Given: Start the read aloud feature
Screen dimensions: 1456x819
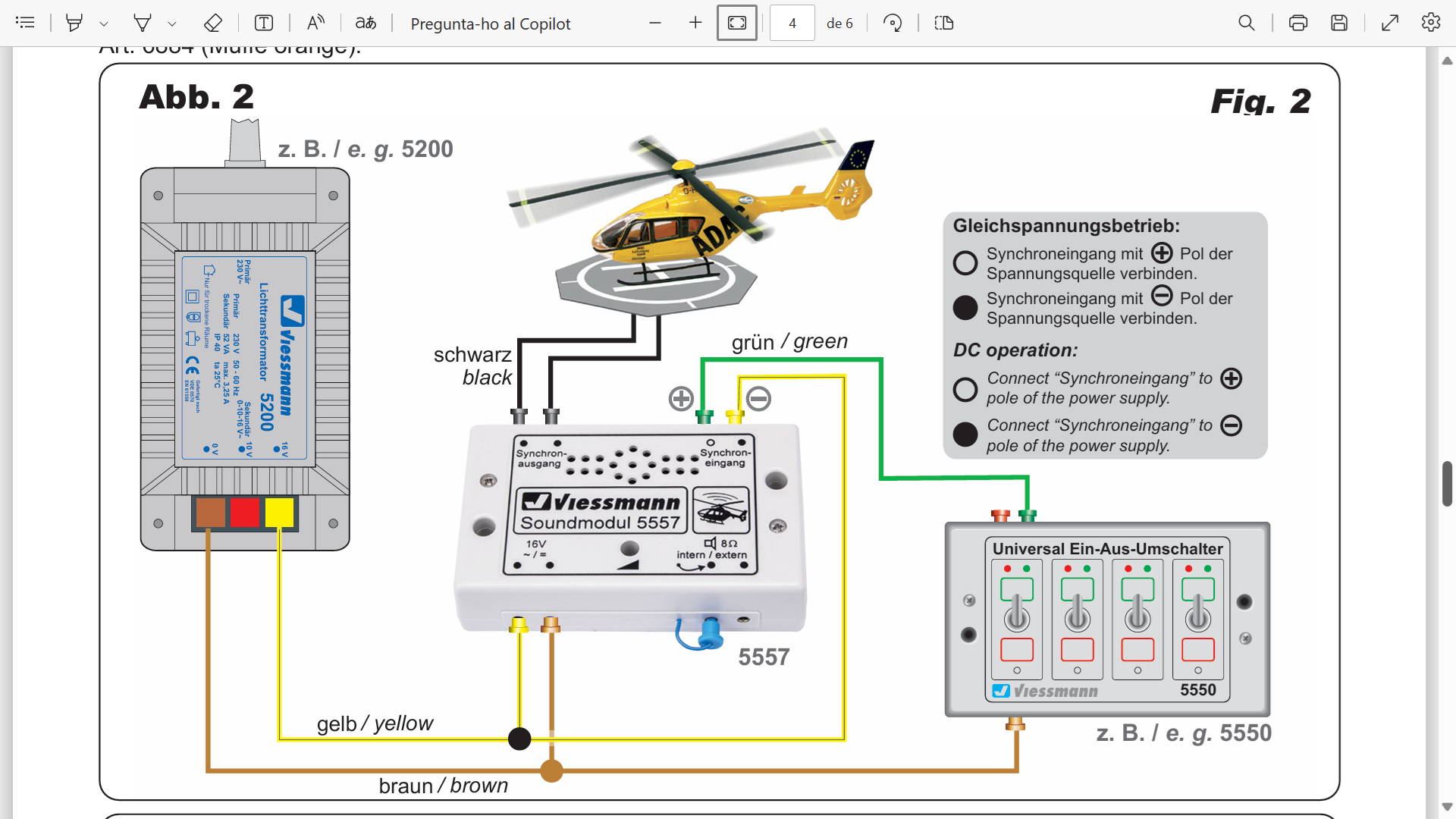Looking at the screenshot, I should [315, 23].
